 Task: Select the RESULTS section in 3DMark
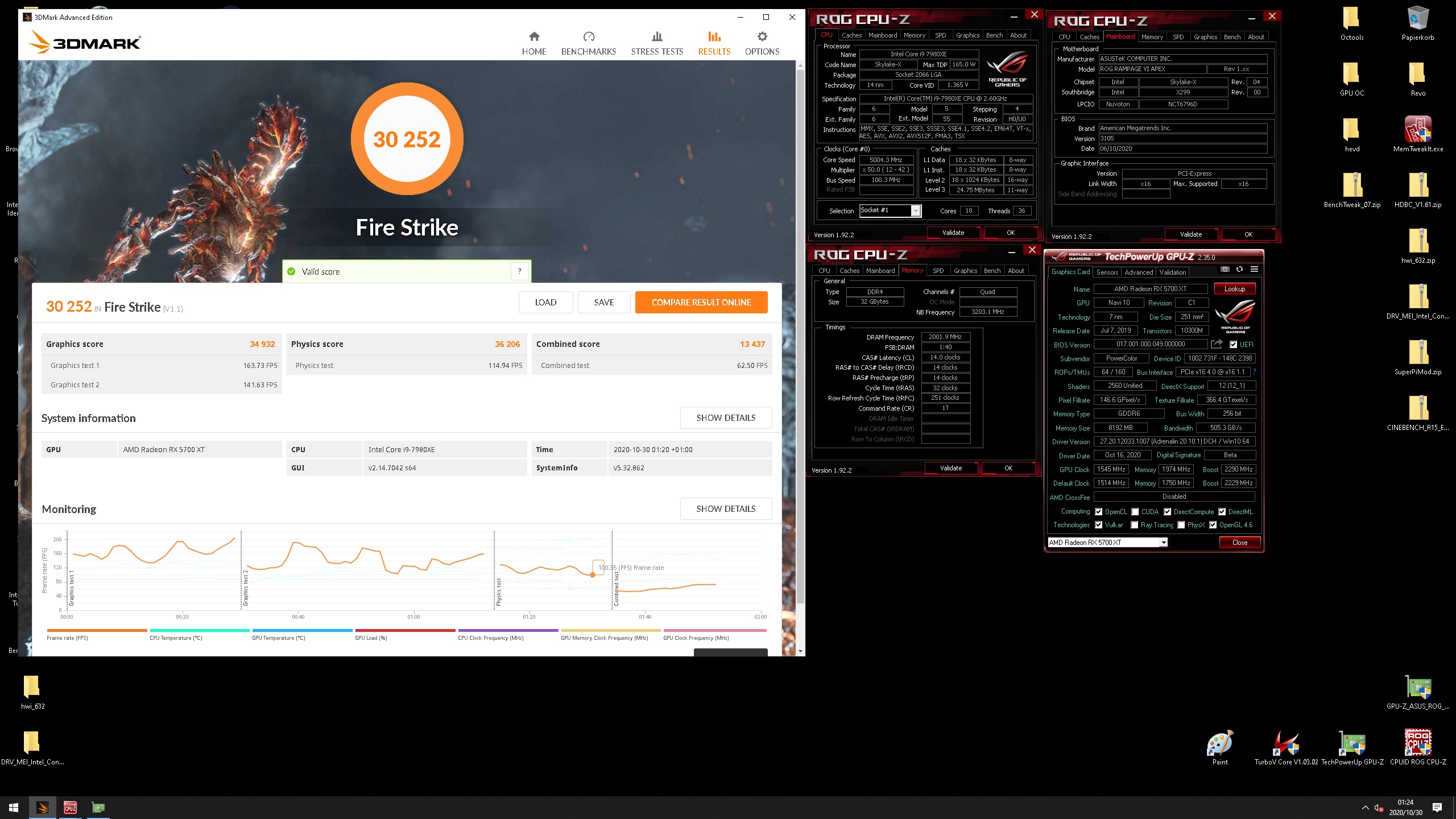tap(714, 44)
